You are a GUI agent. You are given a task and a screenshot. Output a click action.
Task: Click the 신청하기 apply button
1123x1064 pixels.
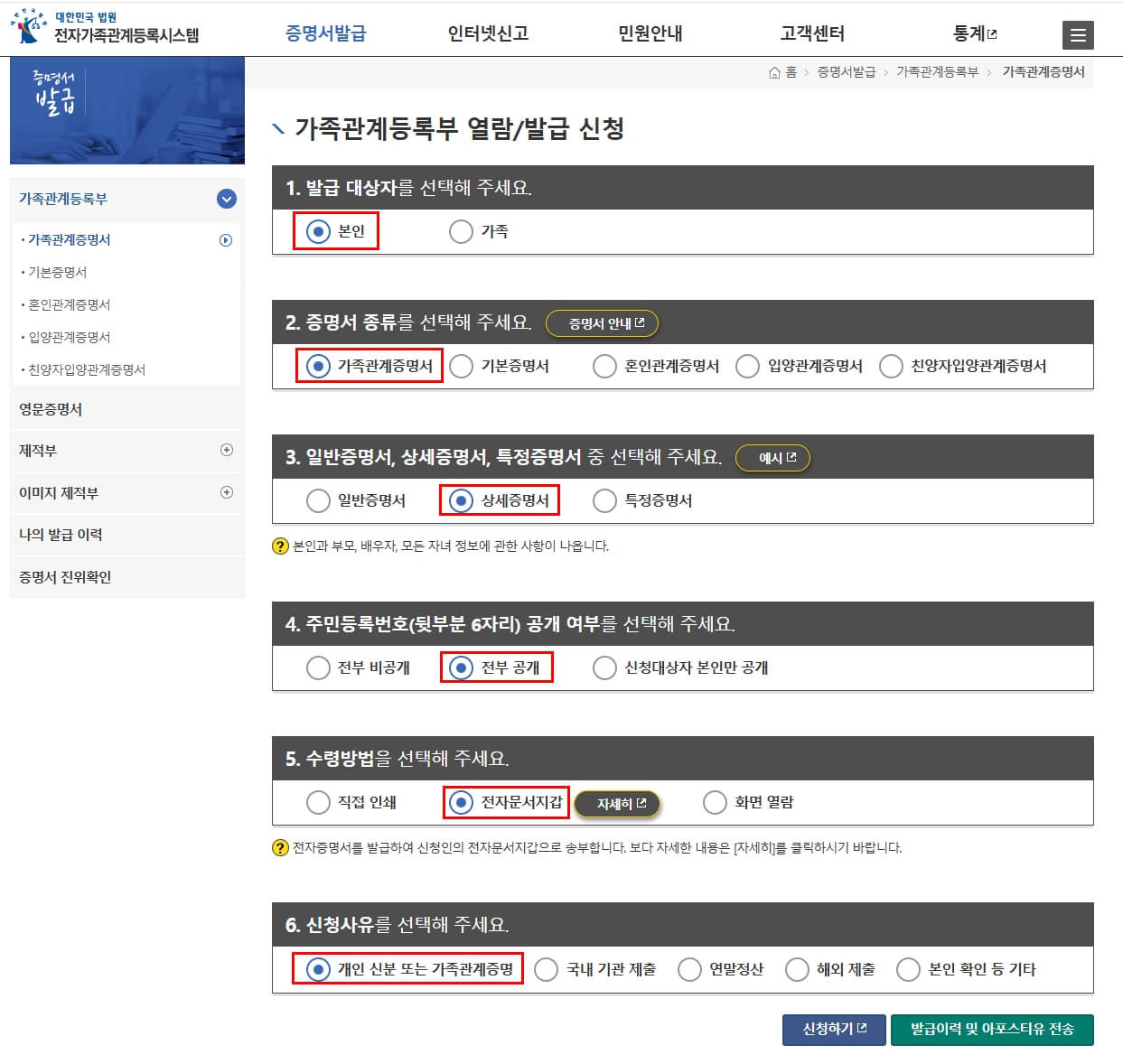833,1029
